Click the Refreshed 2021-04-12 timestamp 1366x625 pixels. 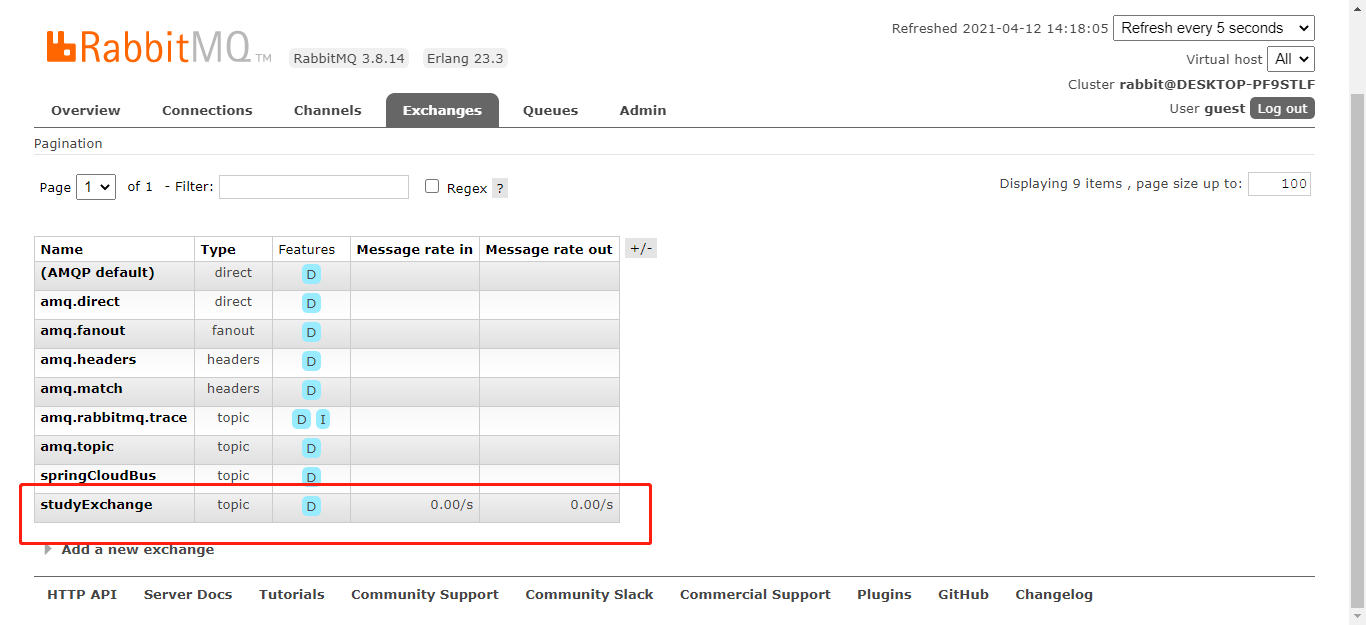point(1000,28)
